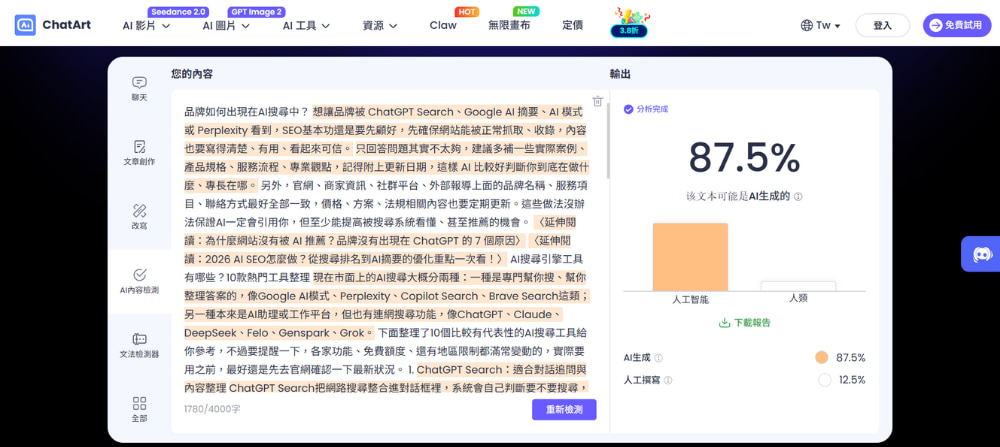Click the 12.5% human percentage value
Image resolution: width=1000 pixels, height=447 pixels.
(852, 380)
